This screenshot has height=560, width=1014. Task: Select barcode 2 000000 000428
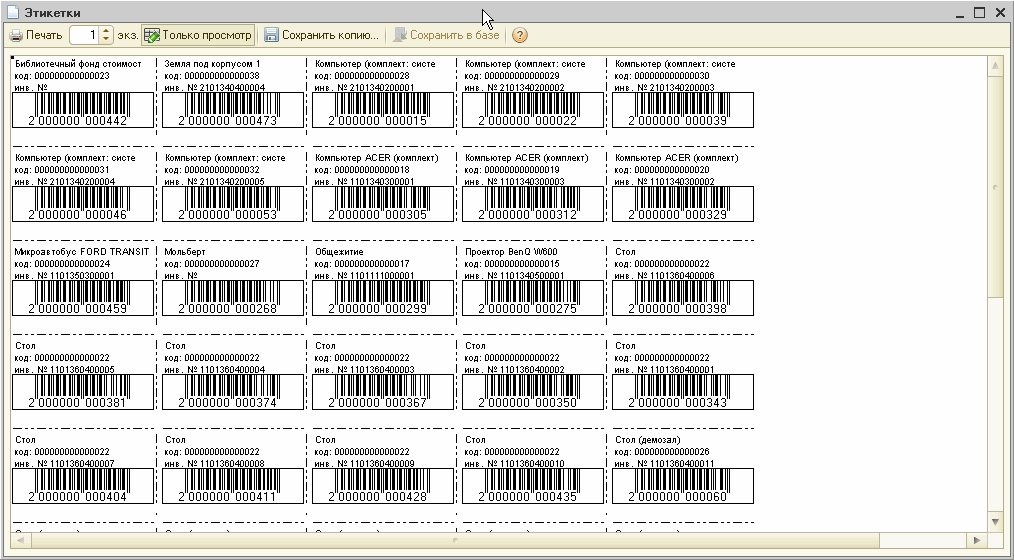click(383, 486)
